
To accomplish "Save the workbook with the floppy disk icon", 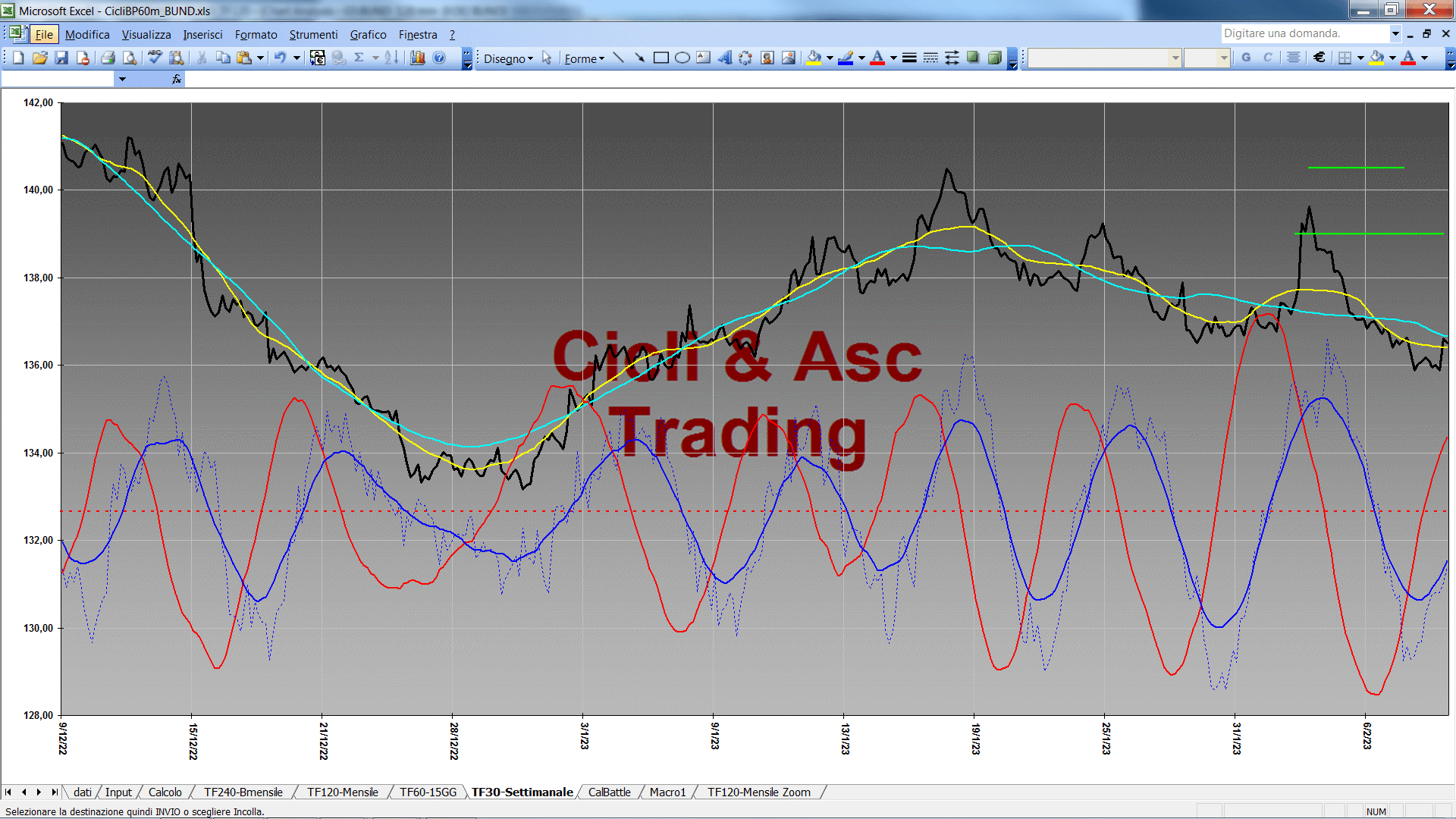I will pos(62,58).
